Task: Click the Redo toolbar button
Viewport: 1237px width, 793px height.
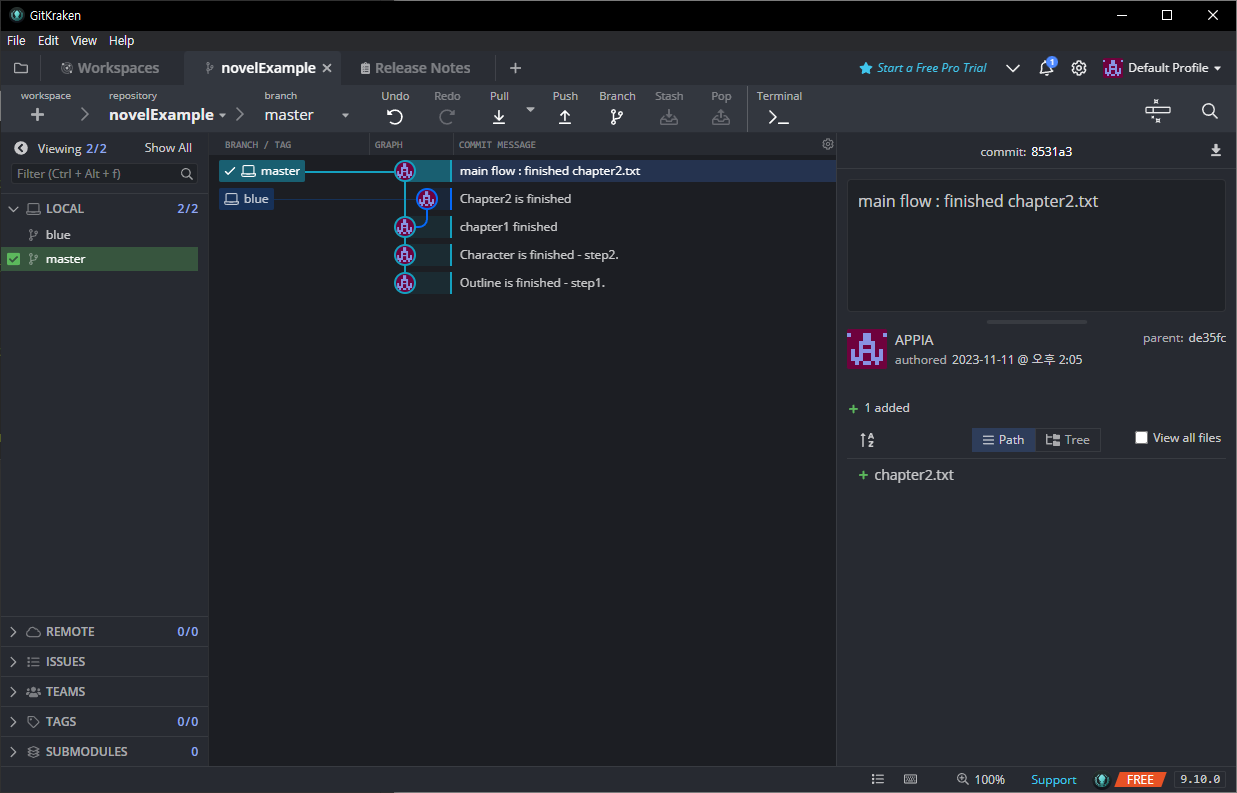Action: (447, 108)
